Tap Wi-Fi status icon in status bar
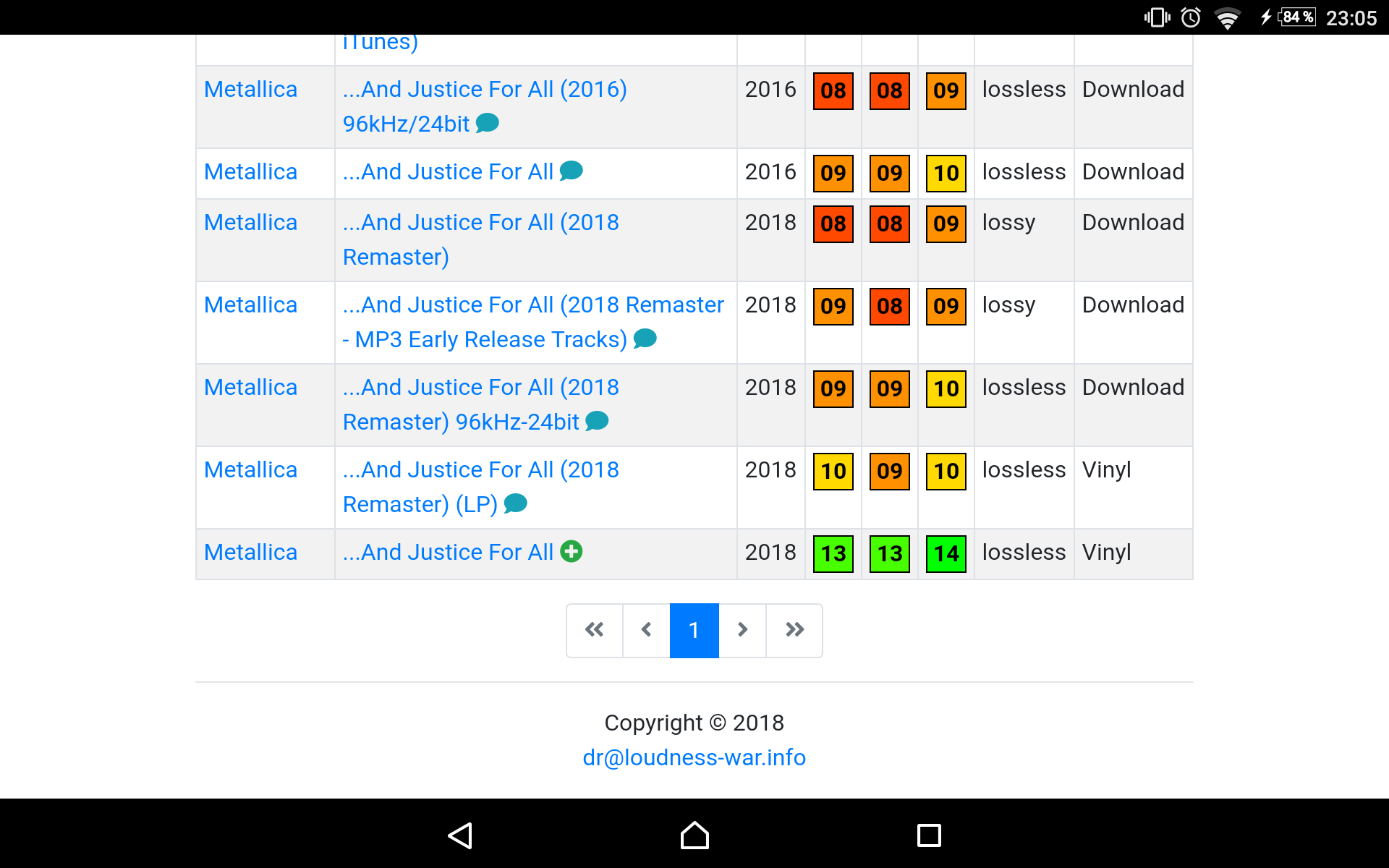The height and width of the screenshot is (868, 1389). 1228,17
